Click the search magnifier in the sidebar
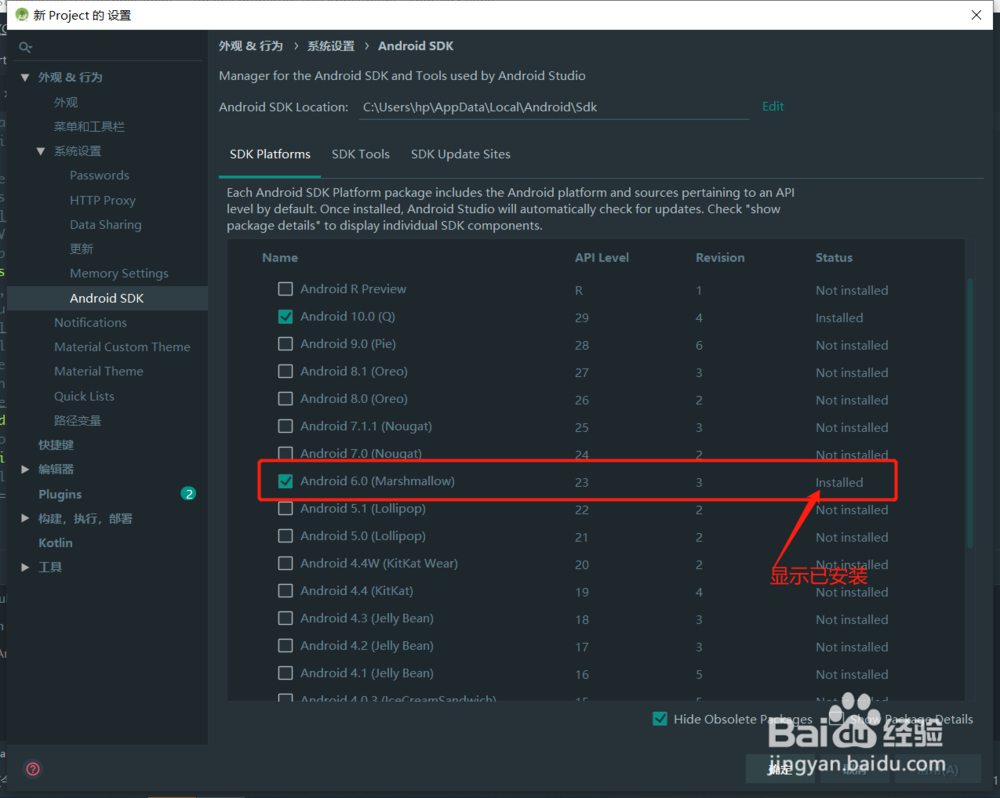 point(26,46)
